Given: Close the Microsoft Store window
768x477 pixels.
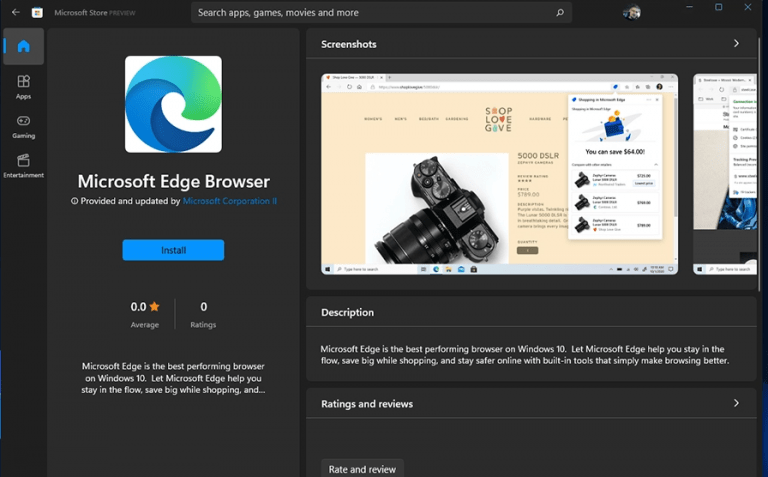Looking at the screenshot, I should (x=747, y=7).
